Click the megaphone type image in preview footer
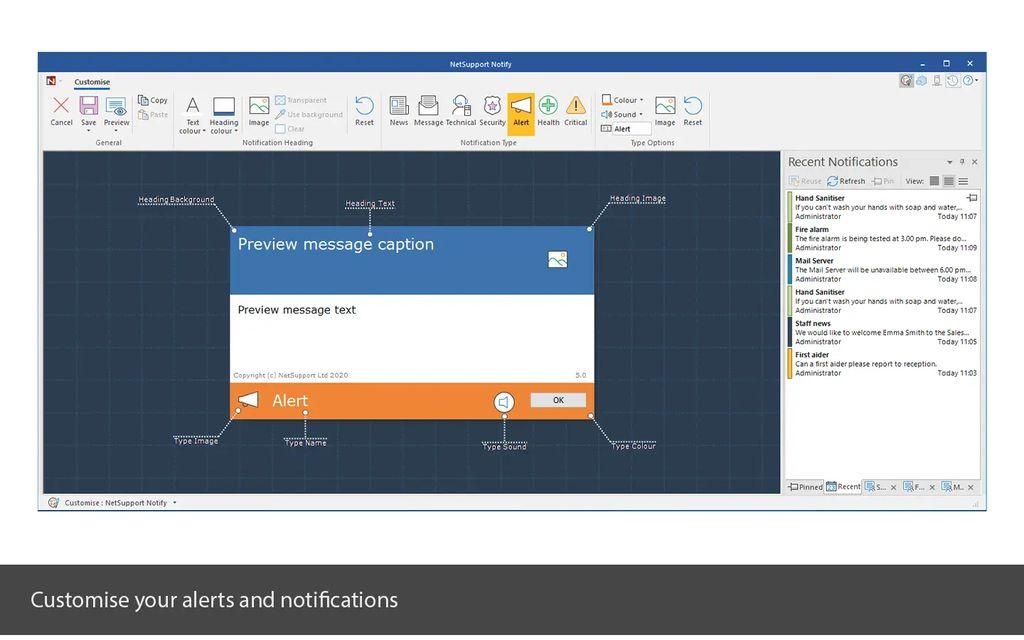1024x640 pixels. pyautogui.click(x=248, y=399)
